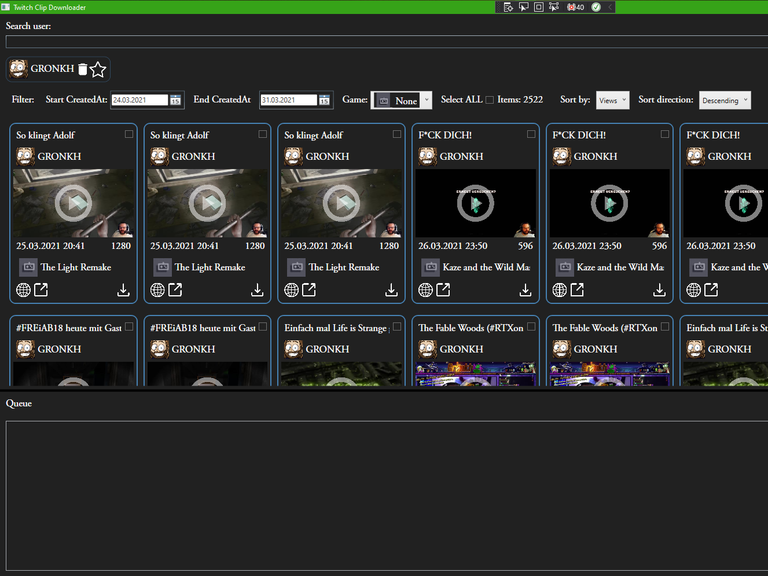Favorite GRONKH using the star icon
Screen dimensions: 768x576
[98, 70]
